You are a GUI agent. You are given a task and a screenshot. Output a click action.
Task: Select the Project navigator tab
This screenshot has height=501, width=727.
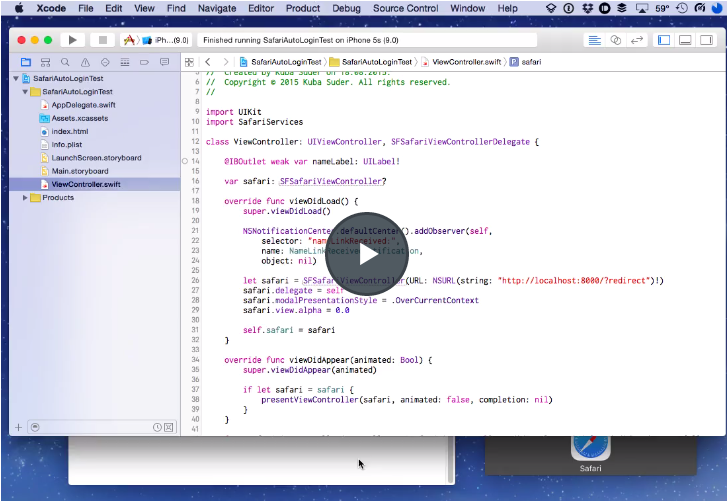tap(26, 62)
